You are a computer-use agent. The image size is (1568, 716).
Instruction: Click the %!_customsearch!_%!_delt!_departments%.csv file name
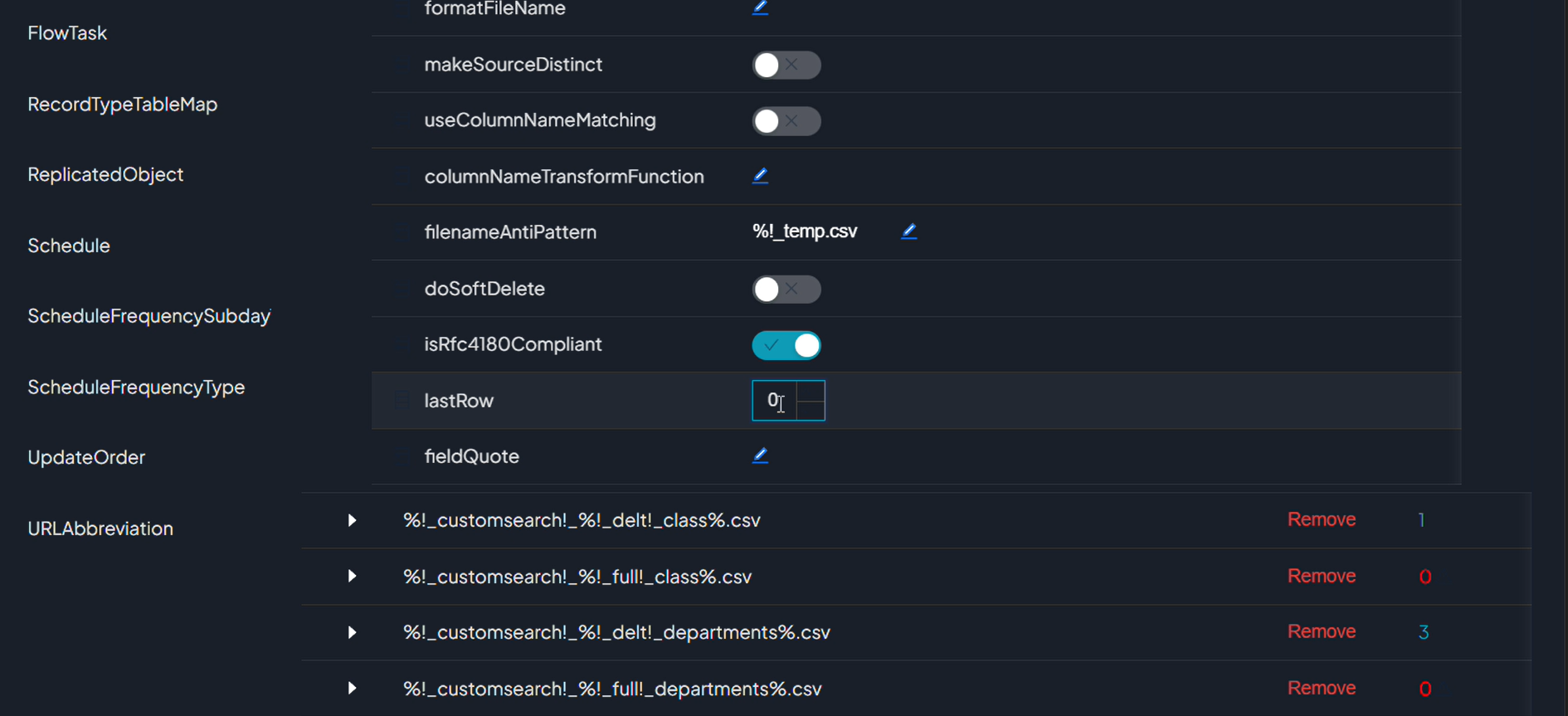tap(616, 632)
